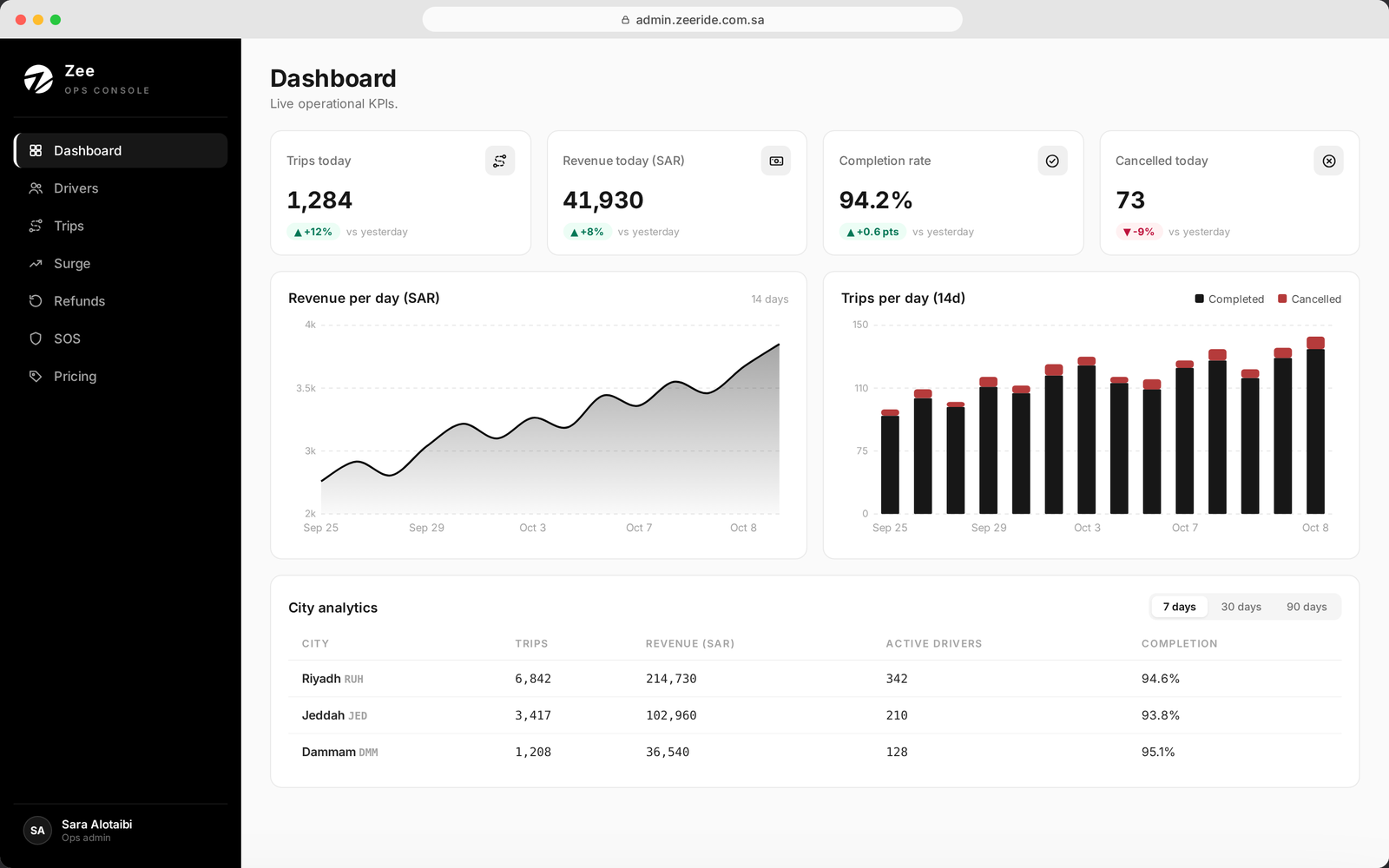Click the -9% trend badge
The image size is (1389, 868).
[x=1139, y=232]
